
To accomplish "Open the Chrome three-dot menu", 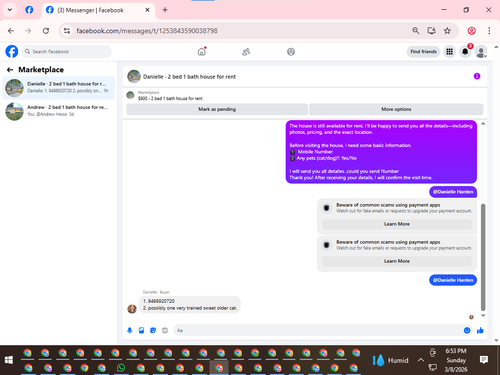I will pos(489,31).
